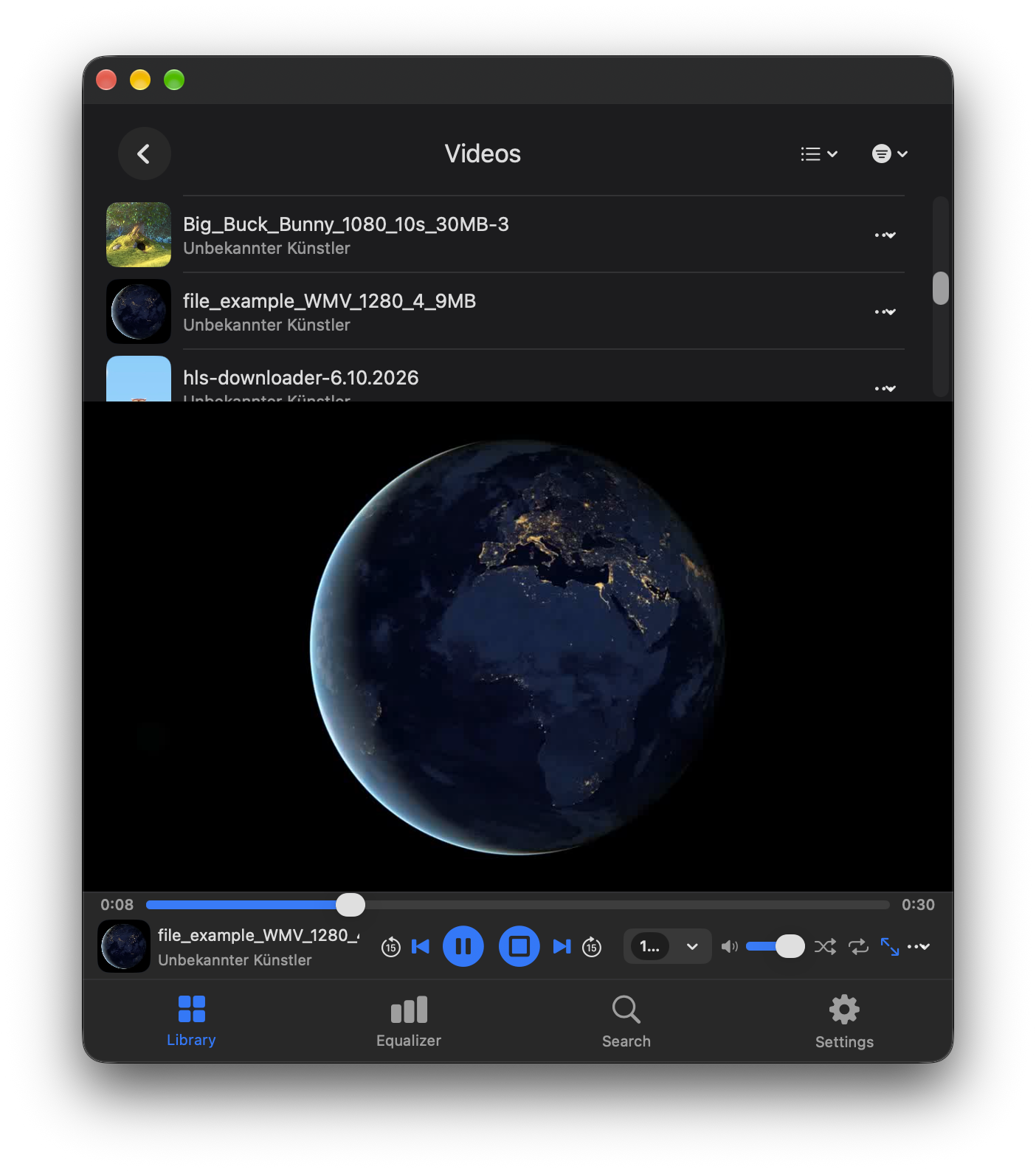
Task: Switch to the Library tab
Action: coord(191,1021)
